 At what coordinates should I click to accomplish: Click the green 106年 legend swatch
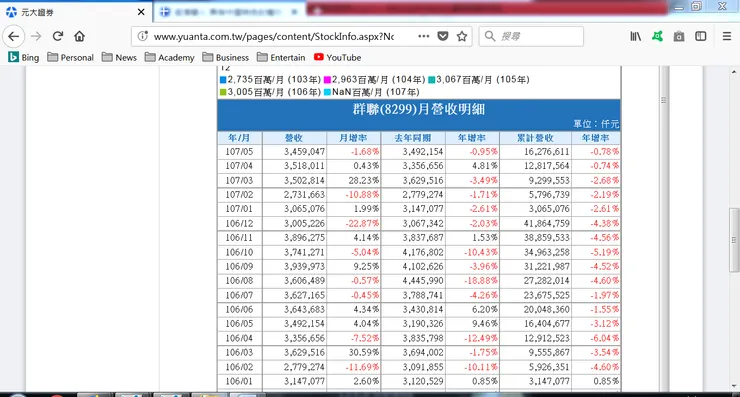[x=223, y=92]
